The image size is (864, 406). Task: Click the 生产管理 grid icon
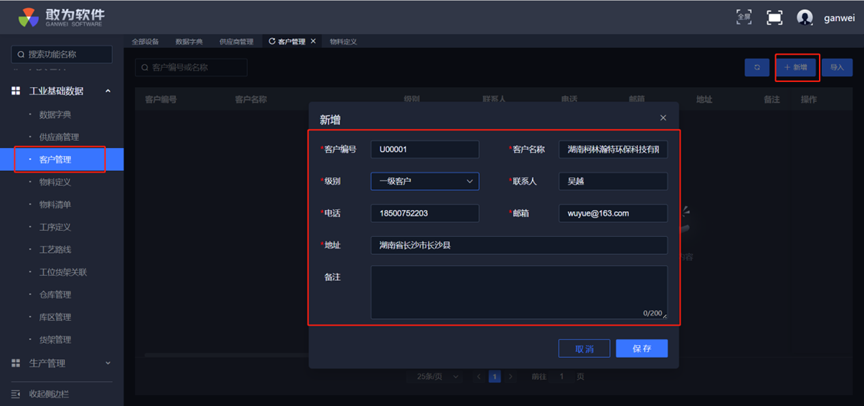(x=16, y=363)
